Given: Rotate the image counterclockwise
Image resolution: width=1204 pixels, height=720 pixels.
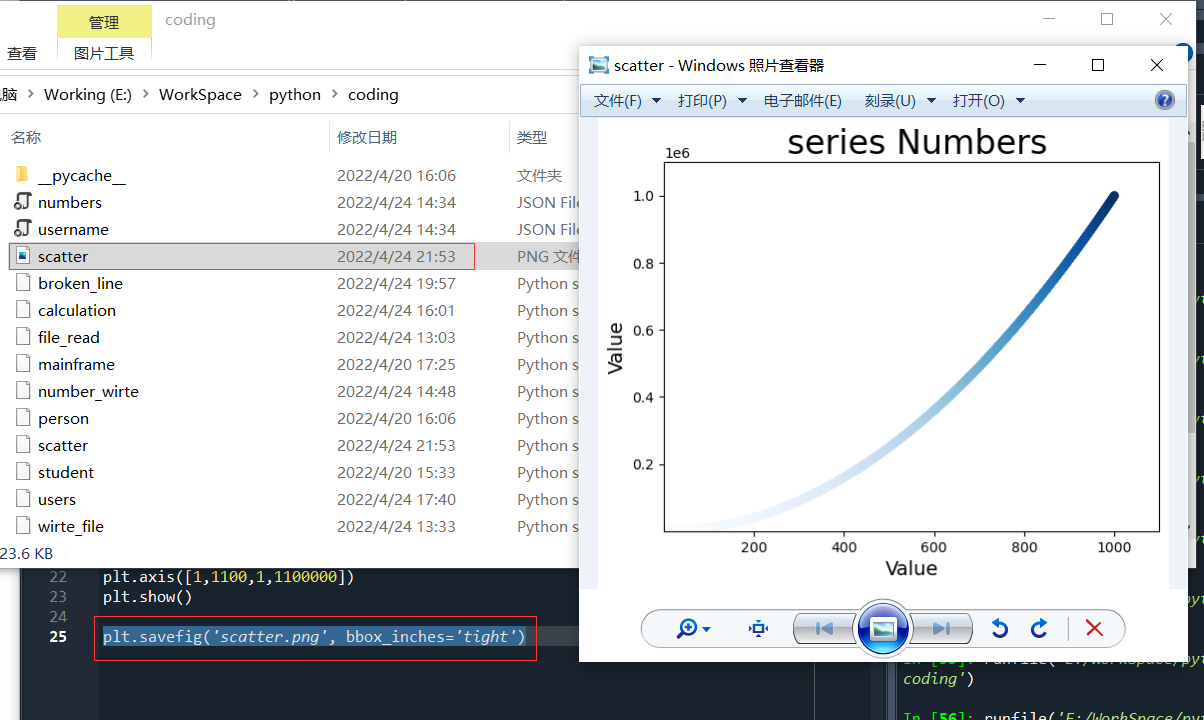Looking at the screenshot, I should click(998, 628).
